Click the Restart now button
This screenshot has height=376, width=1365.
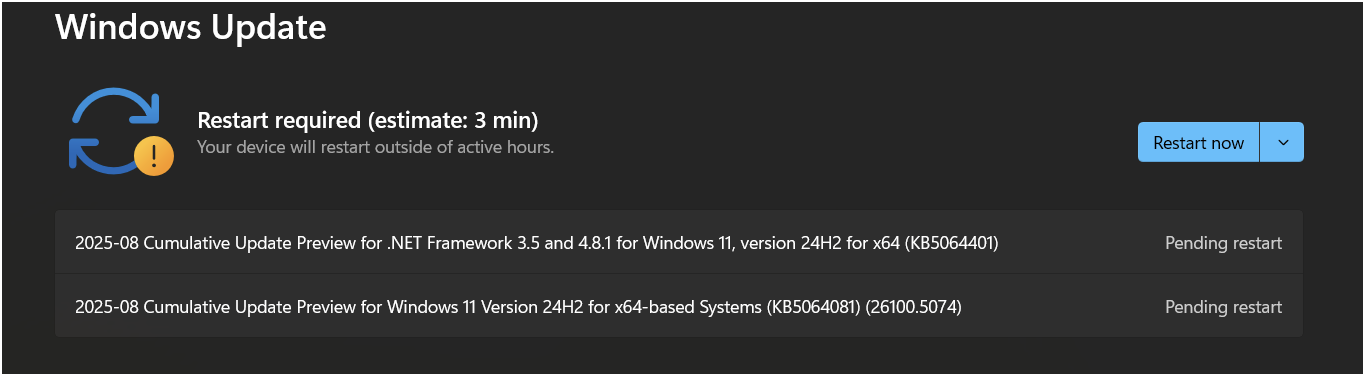click(x=1198, y=142)
